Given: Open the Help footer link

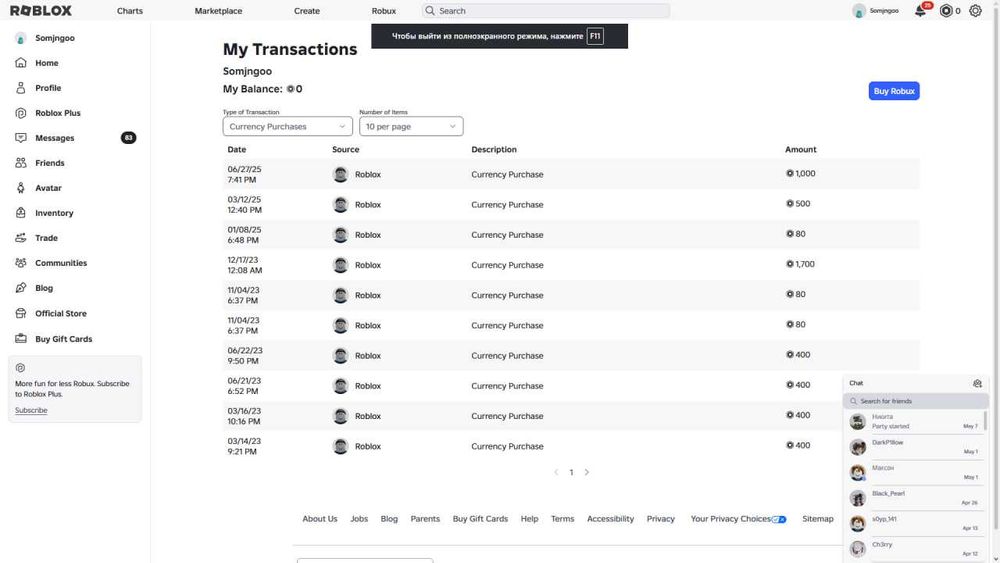Looking at the screenshot, I should tap(529, 519).
